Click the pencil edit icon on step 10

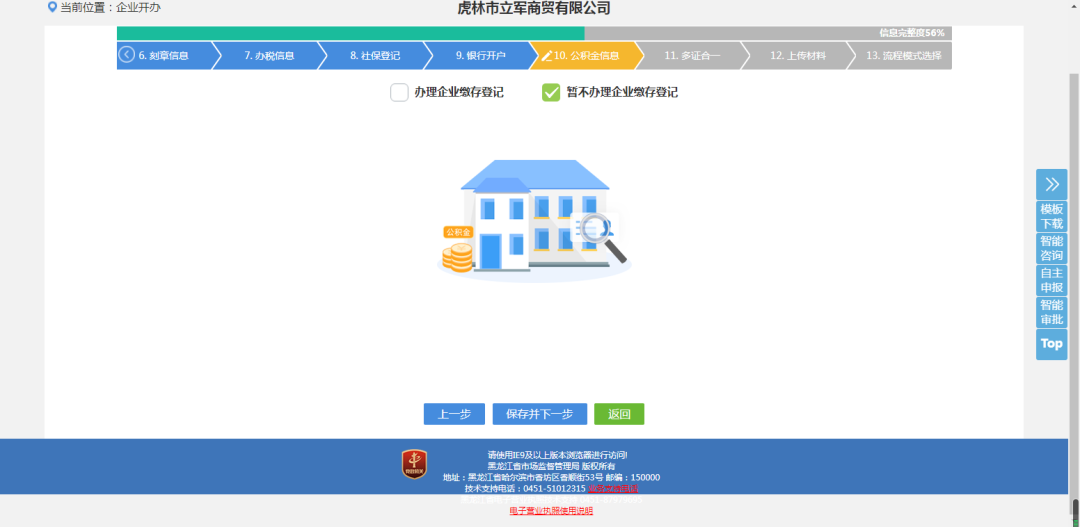pyautogui.click(x=547, y=56)
